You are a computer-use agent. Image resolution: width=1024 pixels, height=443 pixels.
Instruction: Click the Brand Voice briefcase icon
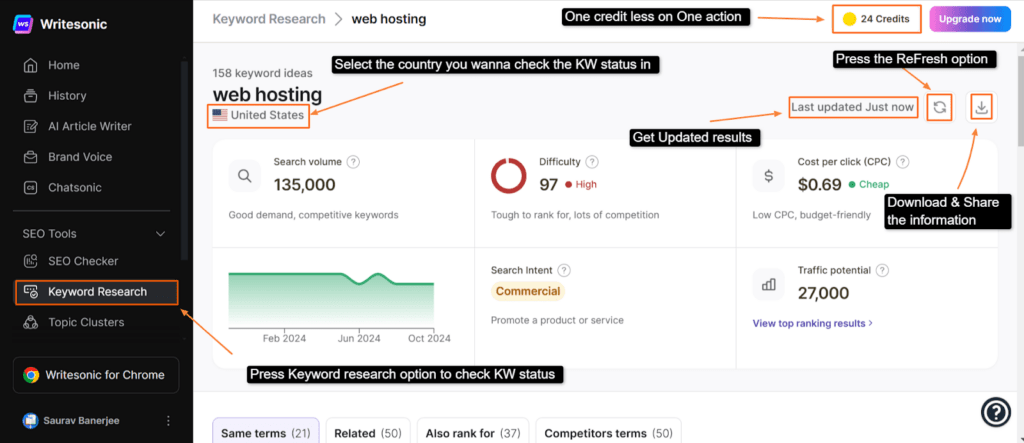click(30, 157)
